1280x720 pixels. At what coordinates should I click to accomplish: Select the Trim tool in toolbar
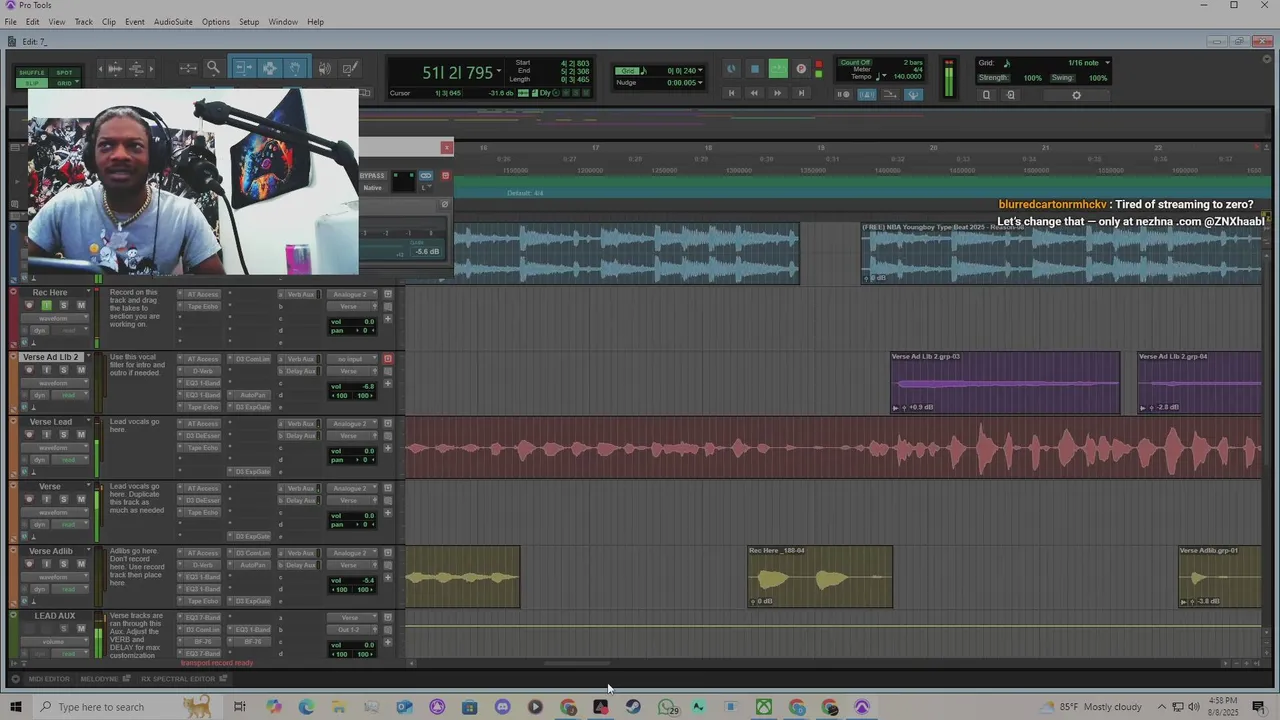pos(244,68)
